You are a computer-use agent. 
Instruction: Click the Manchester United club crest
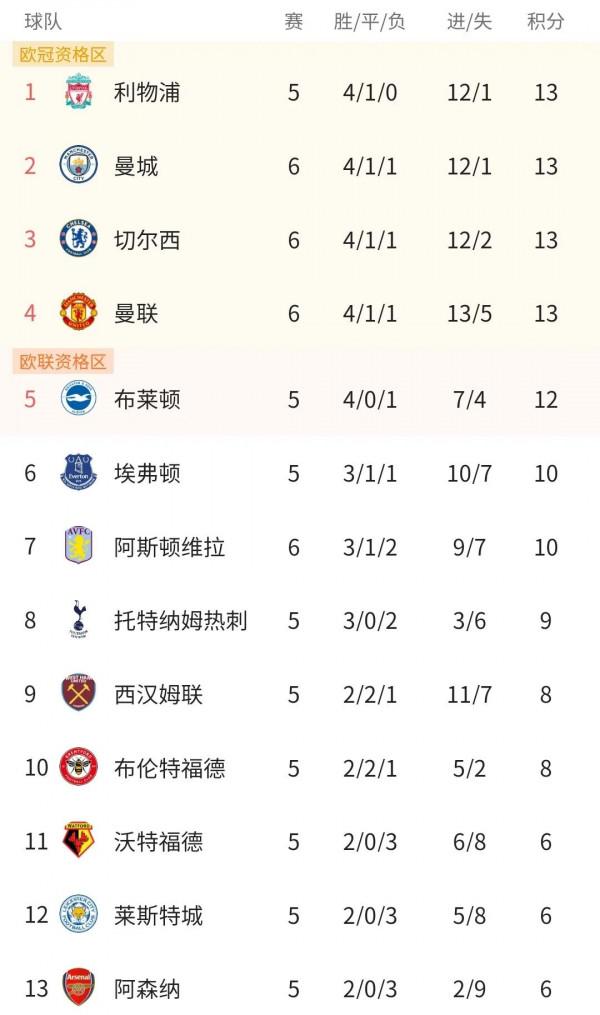79,314
